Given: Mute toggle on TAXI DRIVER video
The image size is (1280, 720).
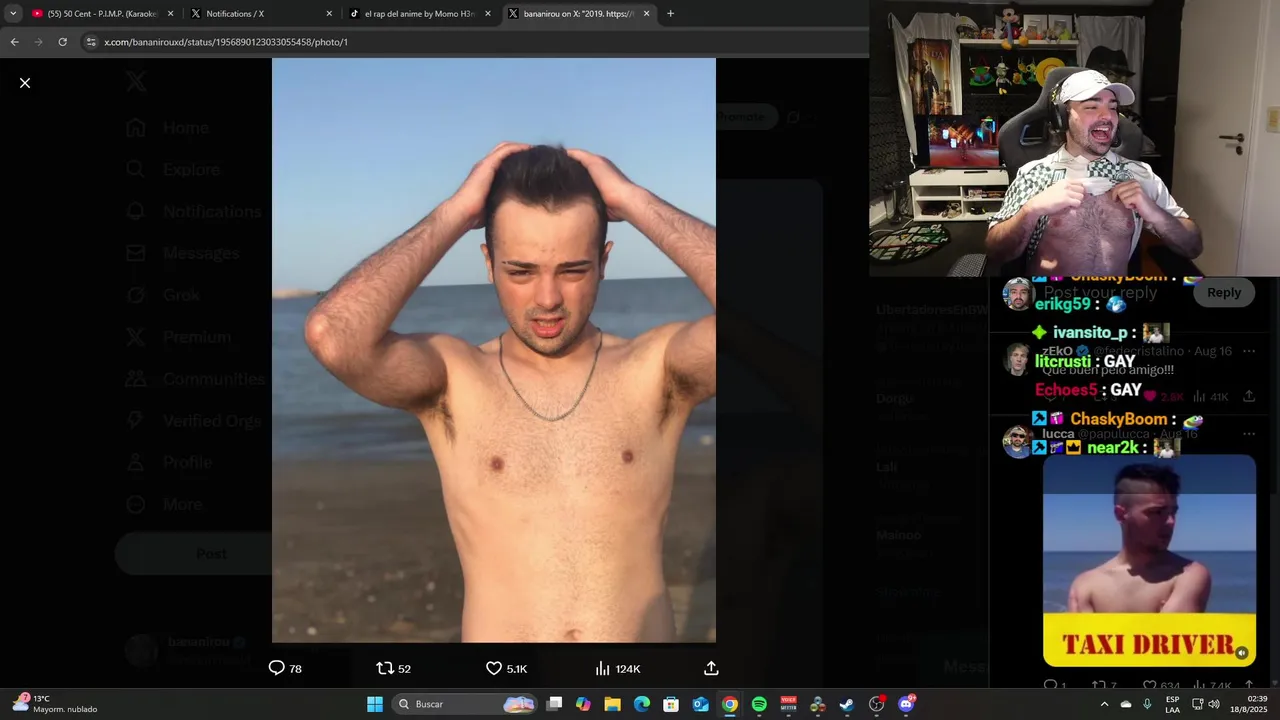Looking at the screenshot, I should [1241, 653].
